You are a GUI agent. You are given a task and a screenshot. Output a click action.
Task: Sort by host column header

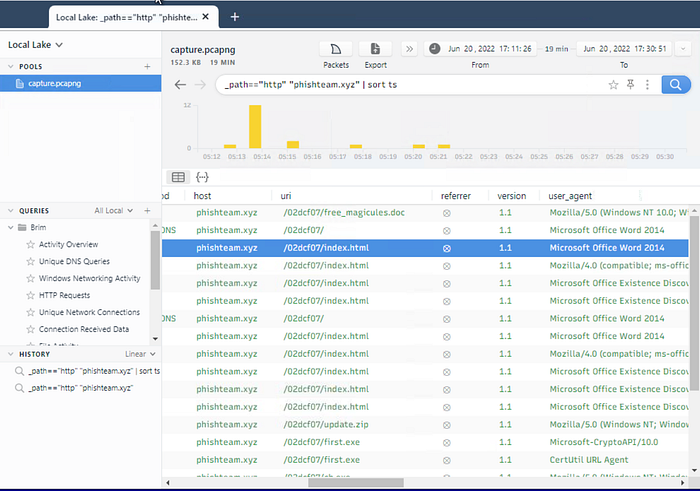click(202, 196)
